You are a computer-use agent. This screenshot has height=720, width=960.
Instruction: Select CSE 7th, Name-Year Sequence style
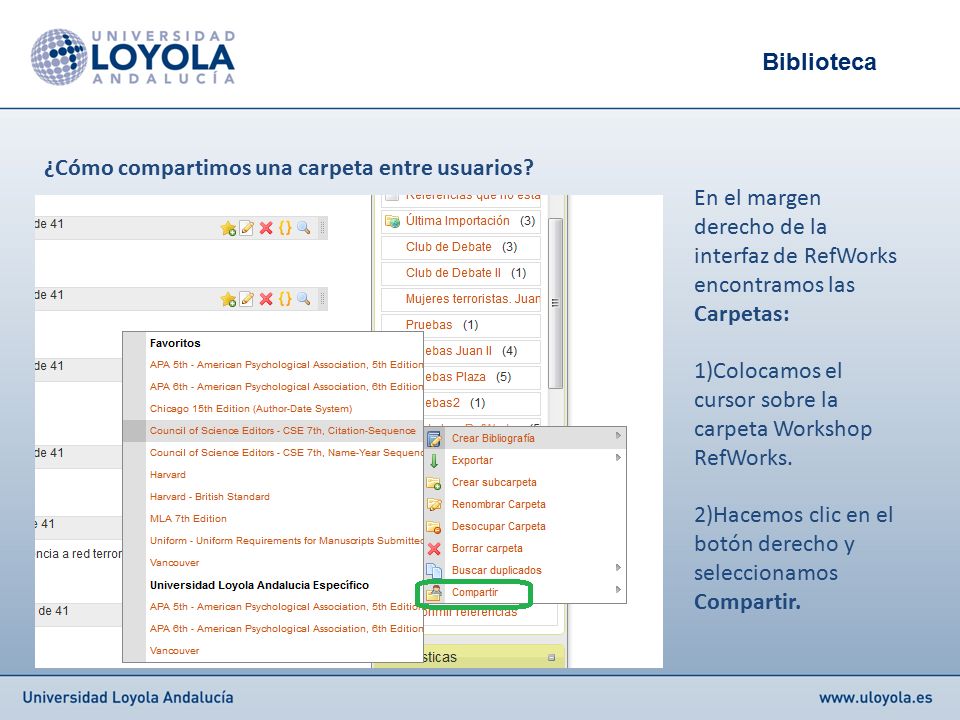[x=286, y=453]
